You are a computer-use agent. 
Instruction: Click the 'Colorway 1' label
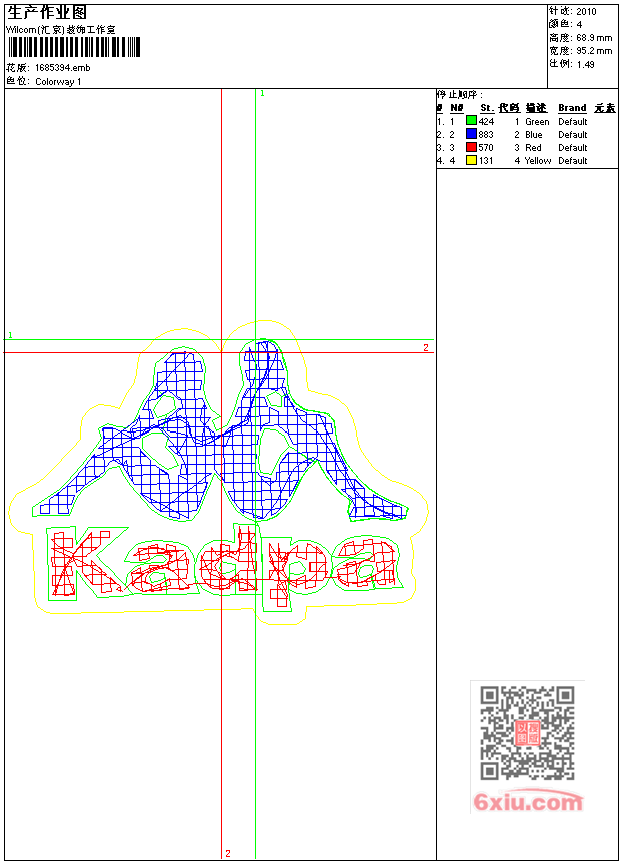click(58, 81)
